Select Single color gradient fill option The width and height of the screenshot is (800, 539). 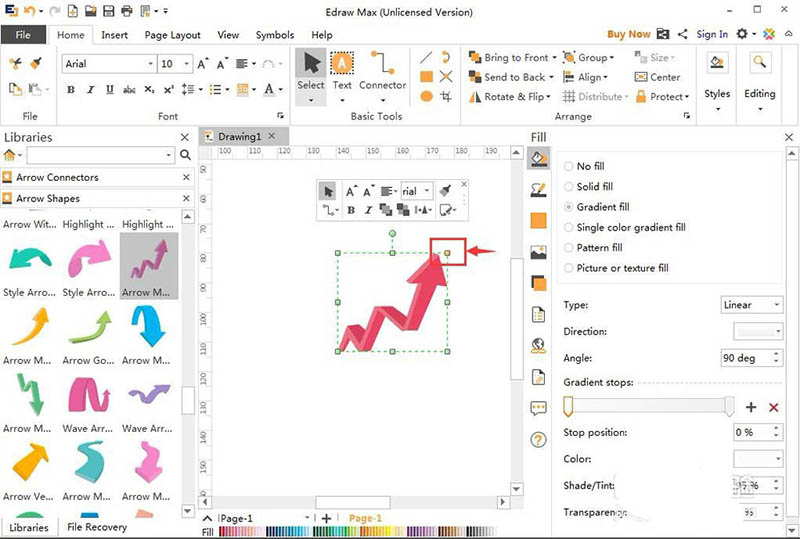624,227
